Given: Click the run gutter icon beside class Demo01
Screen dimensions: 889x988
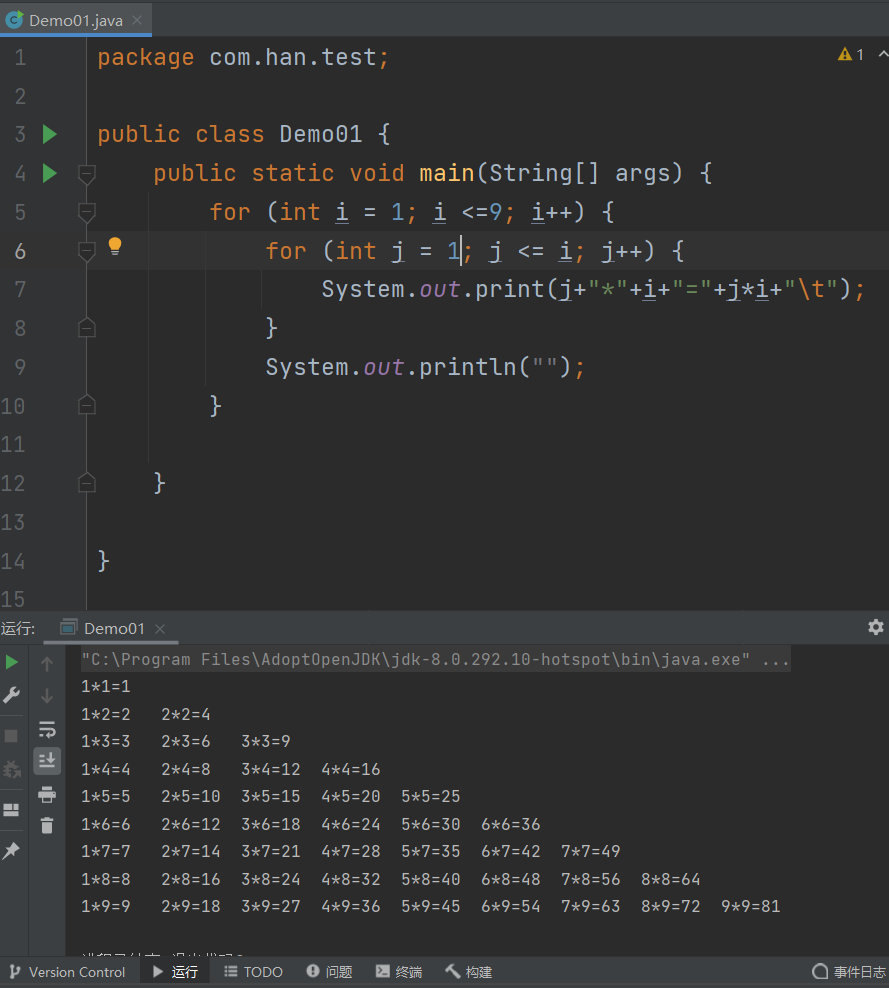Looking at the screenshot, I should (49, 134).
